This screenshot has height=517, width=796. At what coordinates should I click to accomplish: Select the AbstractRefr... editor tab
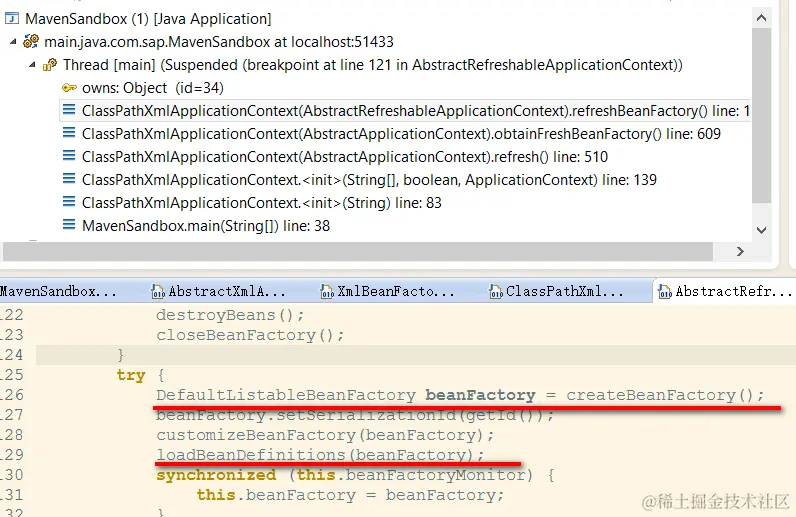726,292
